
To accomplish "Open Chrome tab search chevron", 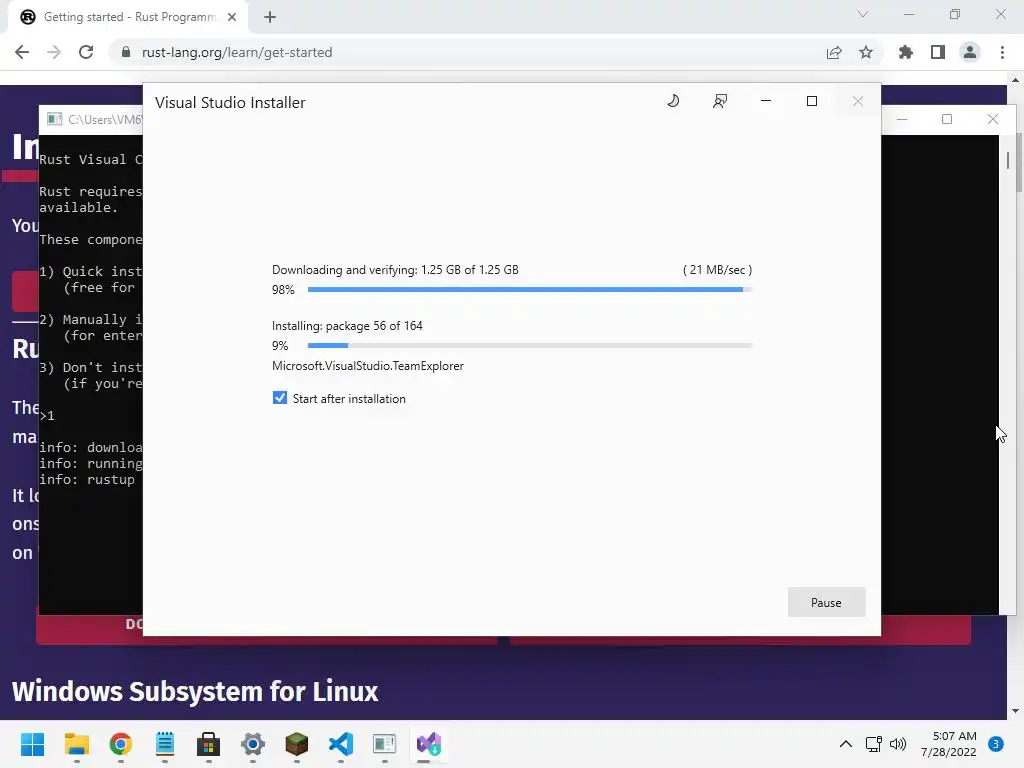I will point(863,14).
